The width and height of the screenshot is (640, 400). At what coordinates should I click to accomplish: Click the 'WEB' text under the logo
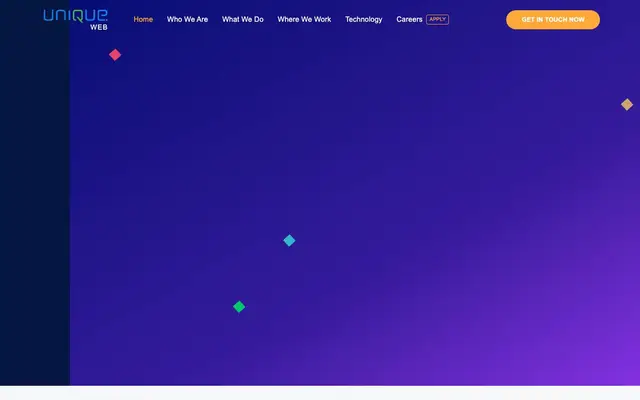pyautogui.click(x=99, y=27)
